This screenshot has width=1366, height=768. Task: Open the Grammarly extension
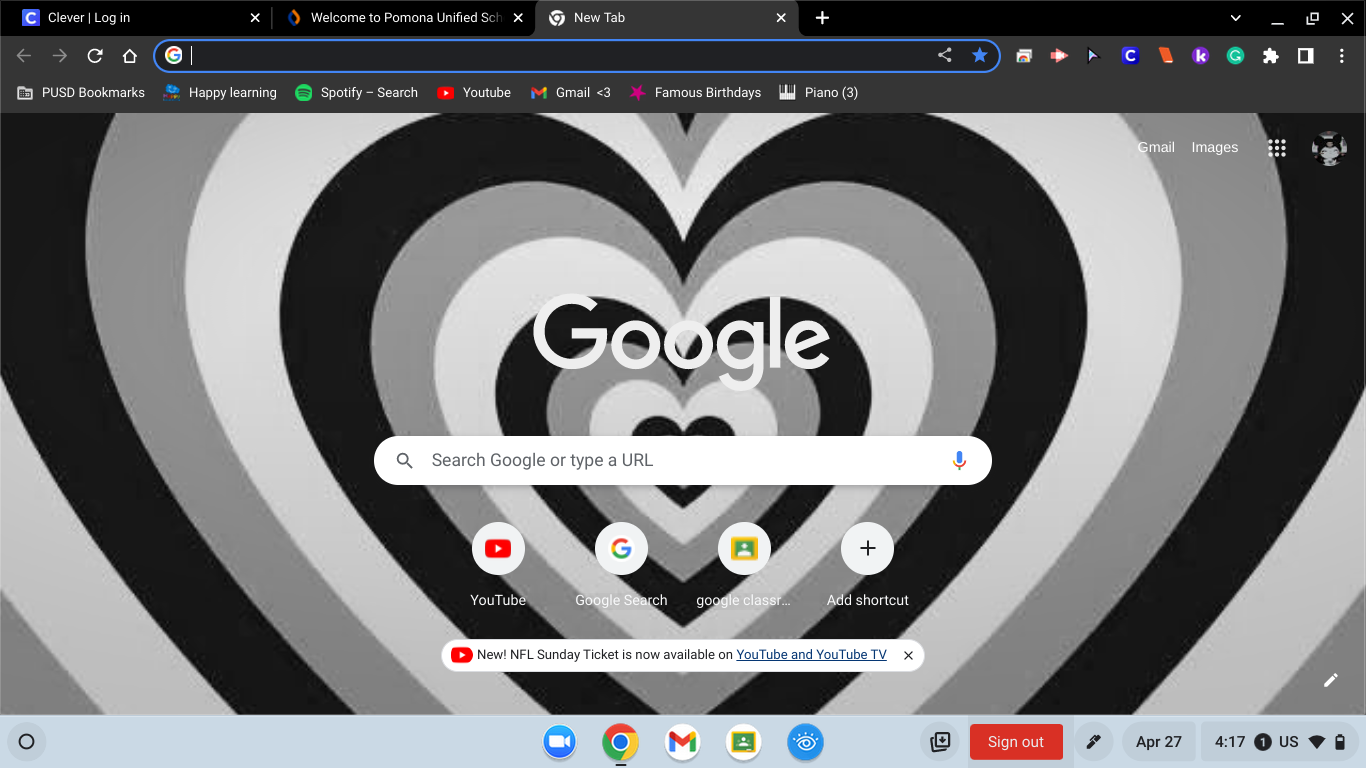pyautogui.click(x=1235, y=56)
